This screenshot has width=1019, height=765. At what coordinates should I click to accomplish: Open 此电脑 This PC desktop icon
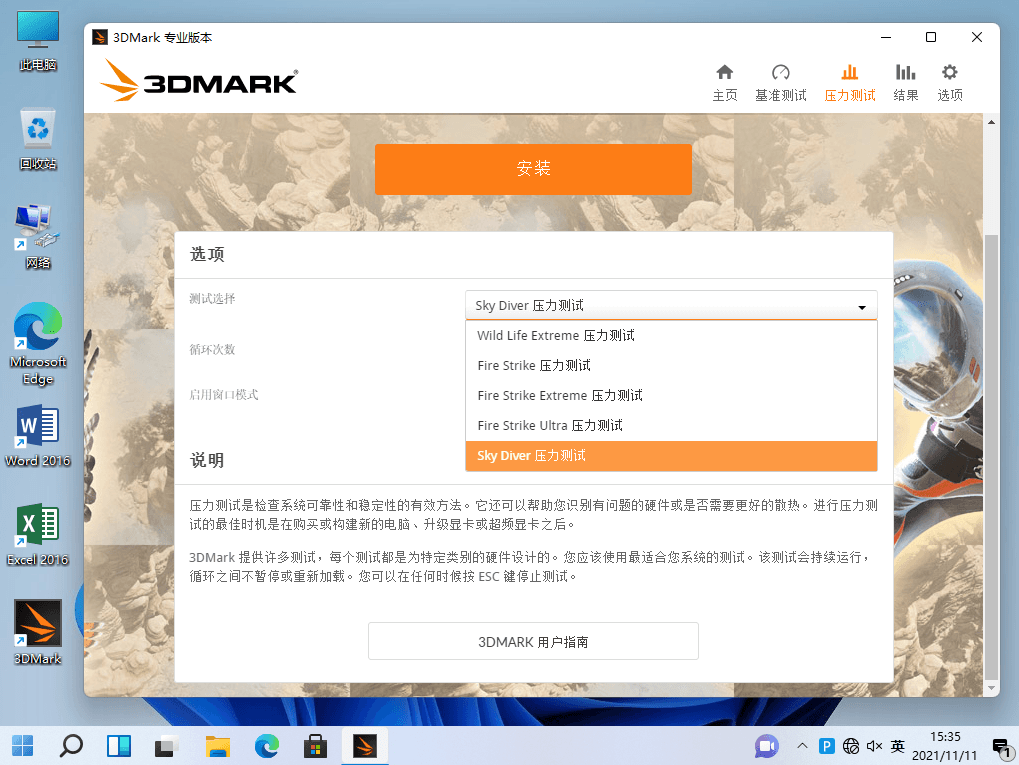coord(38,42)
